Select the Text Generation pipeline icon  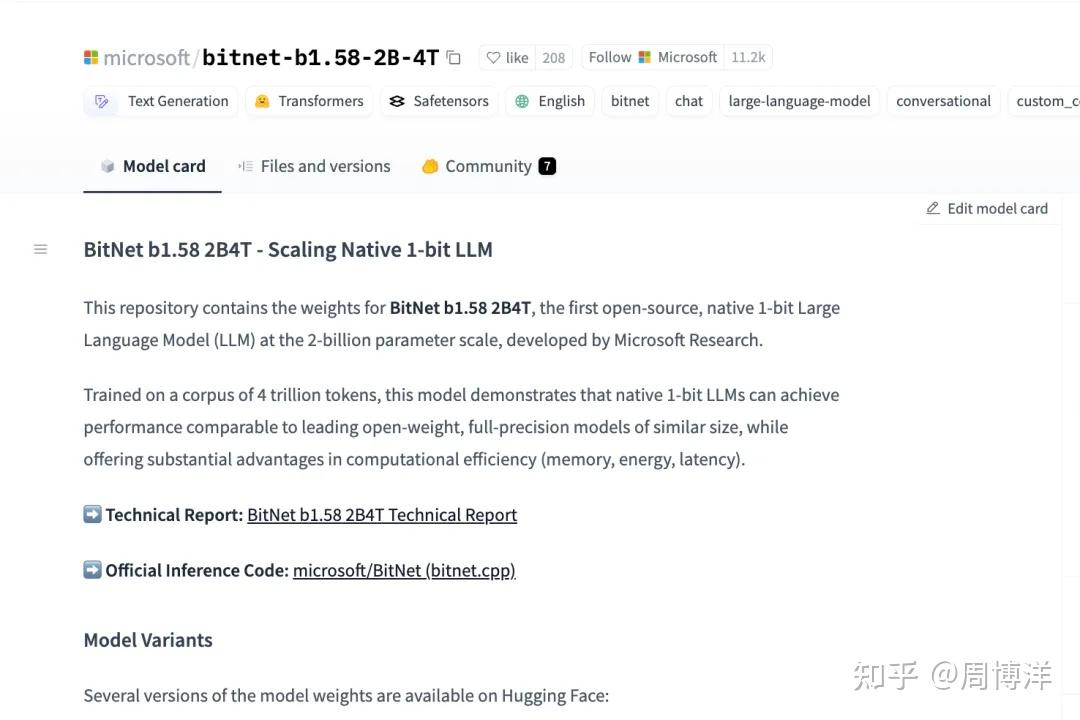pos(101,101)
